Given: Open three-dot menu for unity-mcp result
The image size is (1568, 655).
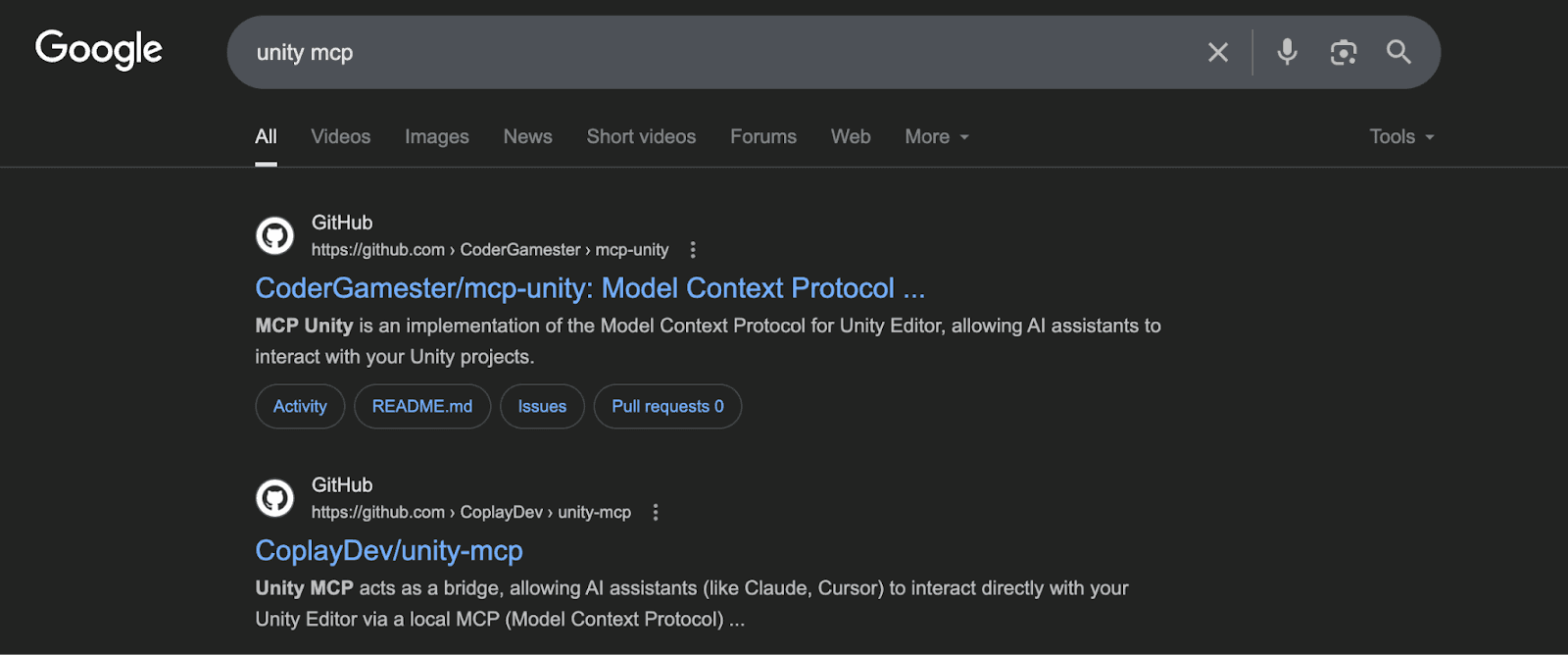Looking at the screenshot, I should pyautogui.click(x=656, y=512).
